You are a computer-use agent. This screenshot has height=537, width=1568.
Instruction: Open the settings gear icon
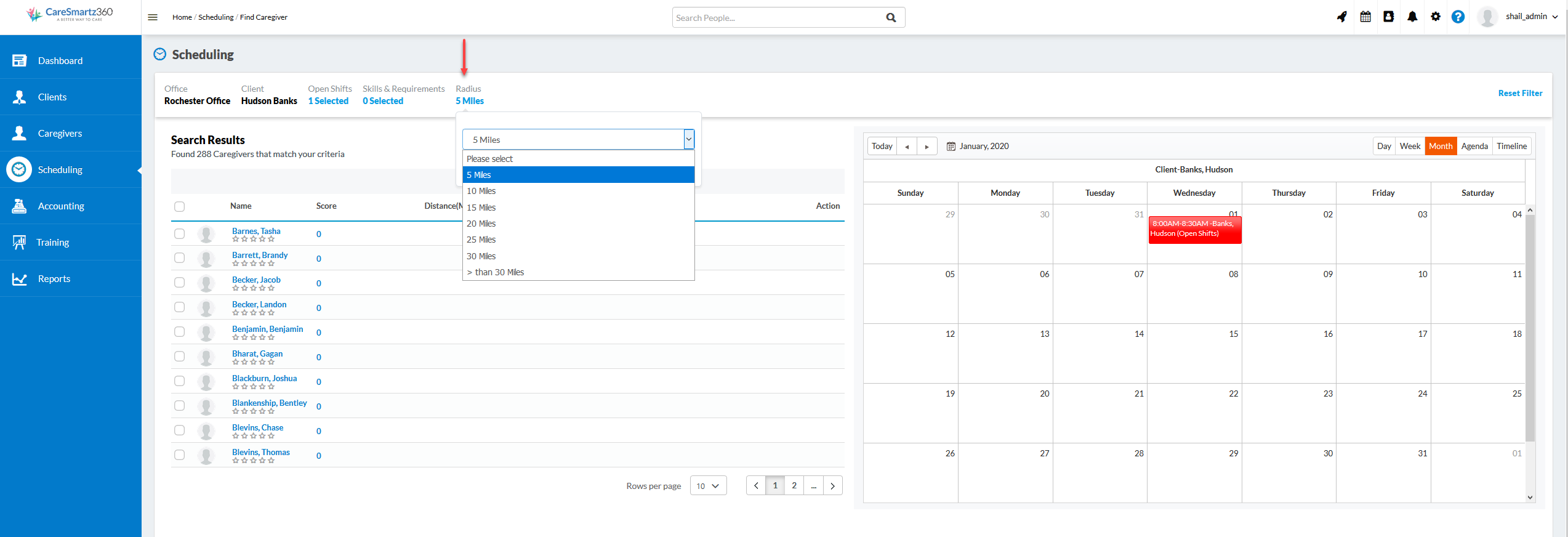click(x=1436, y=17)
